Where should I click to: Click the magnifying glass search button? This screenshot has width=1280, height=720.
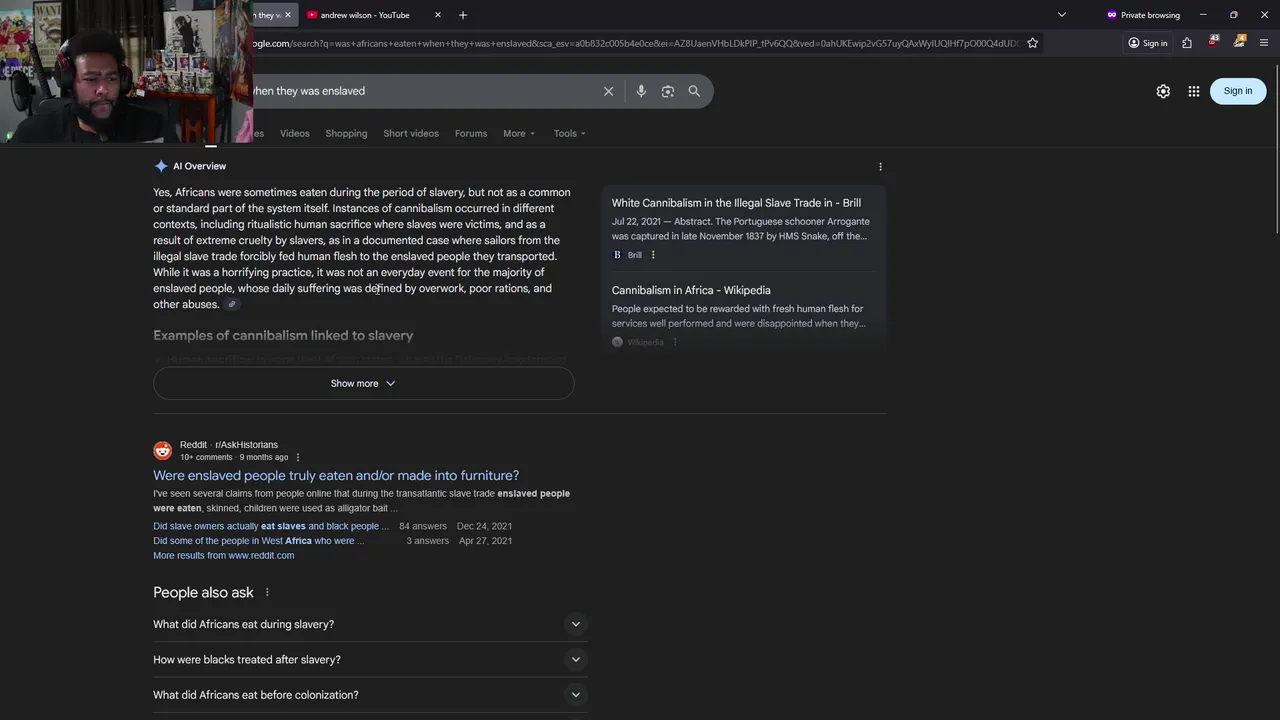click(694, 91)
